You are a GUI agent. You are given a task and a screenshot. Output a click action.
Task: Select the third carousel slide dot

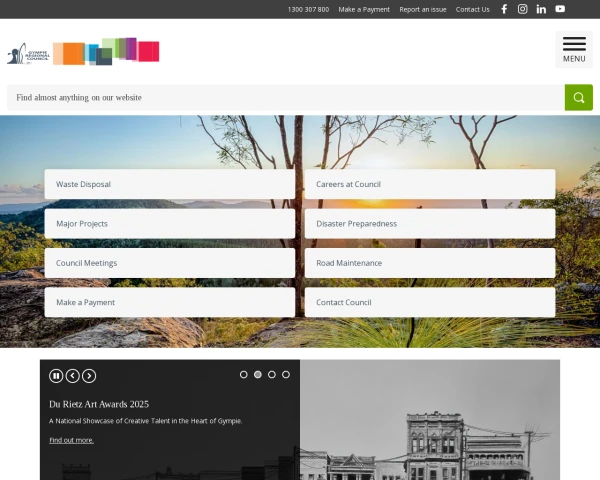coord(272,374)
